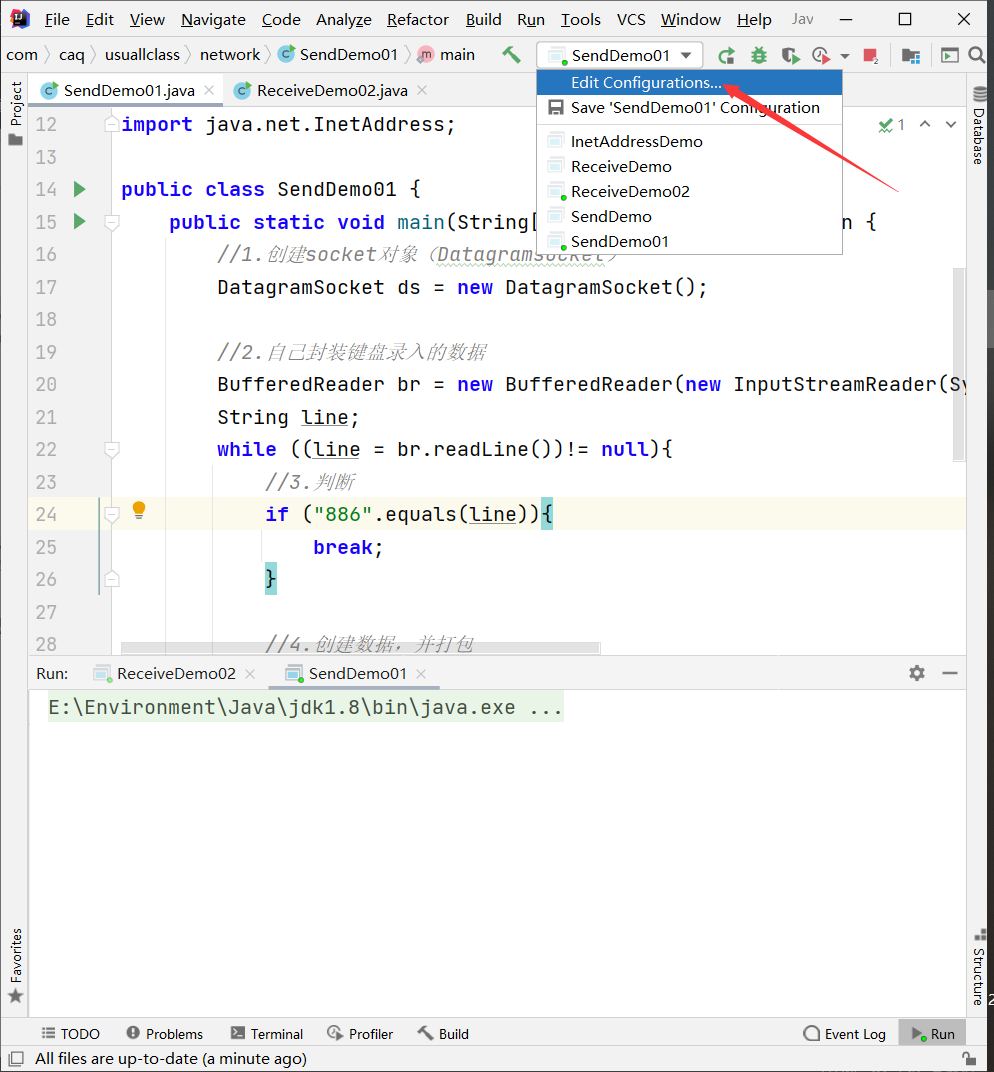This screenshot has width=994, height=1072.
Task: Click the green run arrow beside line 14
Action: tap(79, 189)
